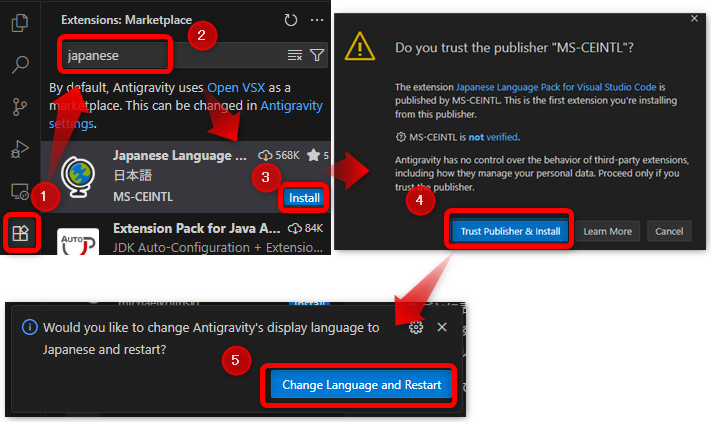Open the Run and Debug view
Viewport: 711px width, 422px height.
click(x=20, y=149)
